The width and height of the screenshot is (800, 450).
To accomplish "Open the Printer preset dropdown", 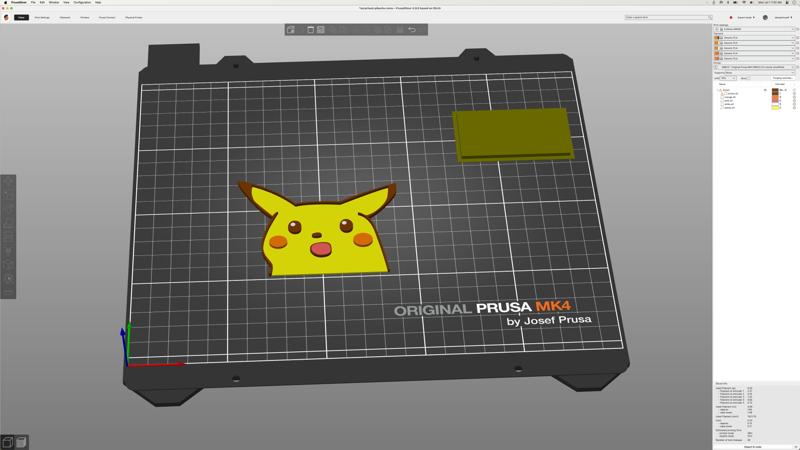I will [755, 67].
